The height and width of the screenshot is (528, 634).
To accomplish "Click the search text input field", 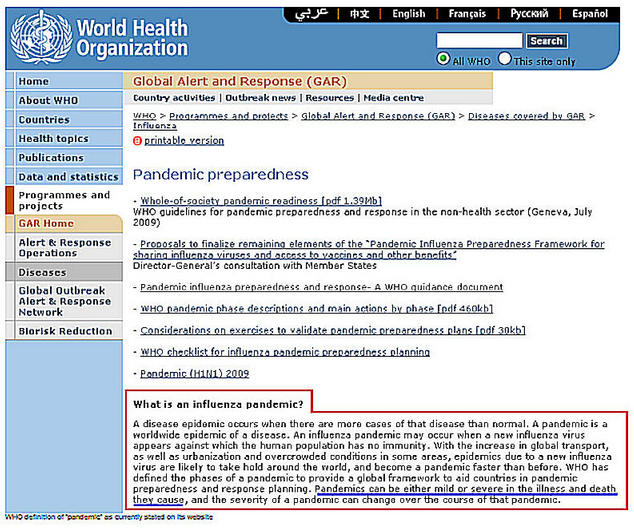I will 479,41.
